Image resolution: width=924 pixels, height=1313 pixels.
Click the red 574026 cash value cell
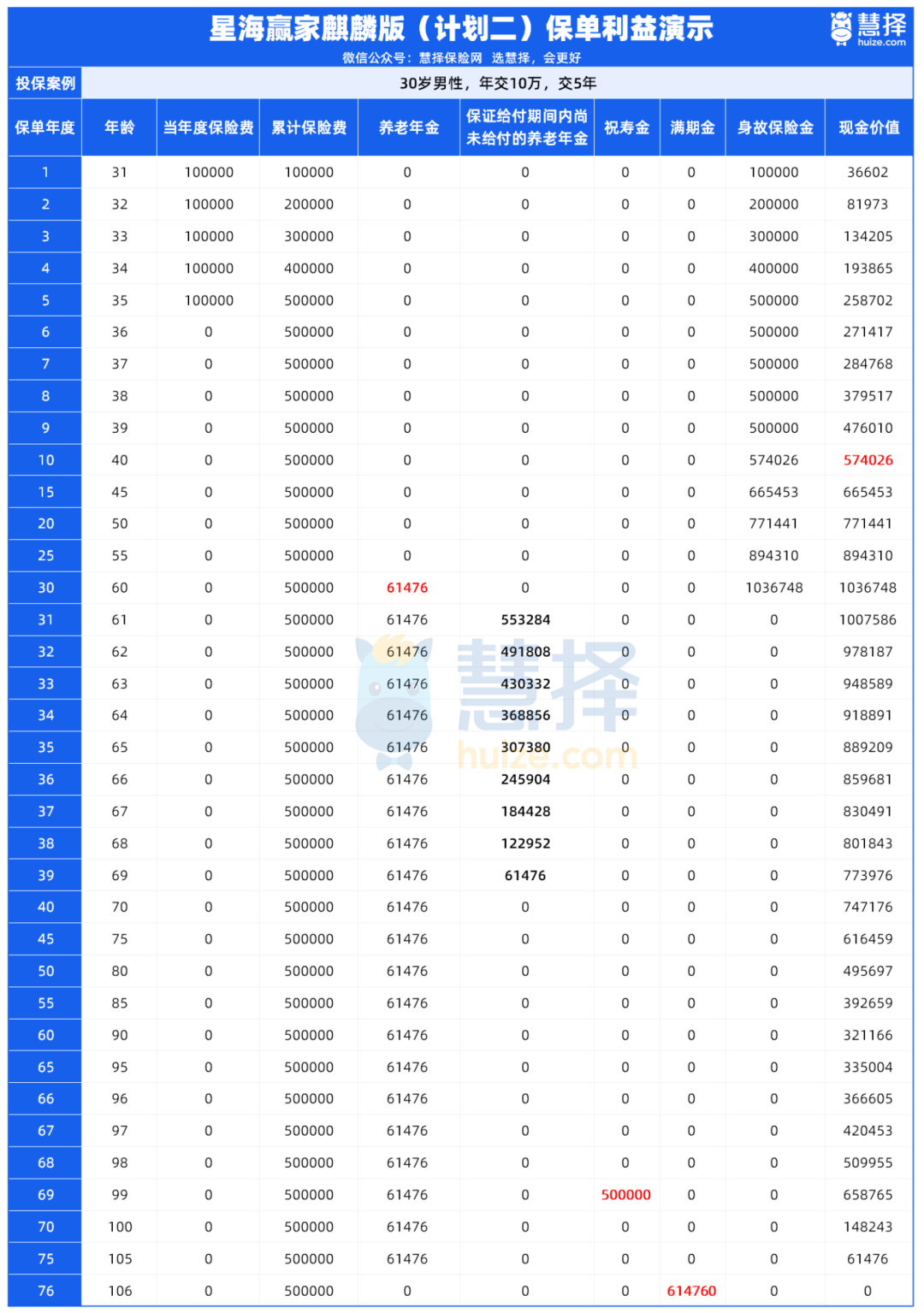(x=868, y=460)
